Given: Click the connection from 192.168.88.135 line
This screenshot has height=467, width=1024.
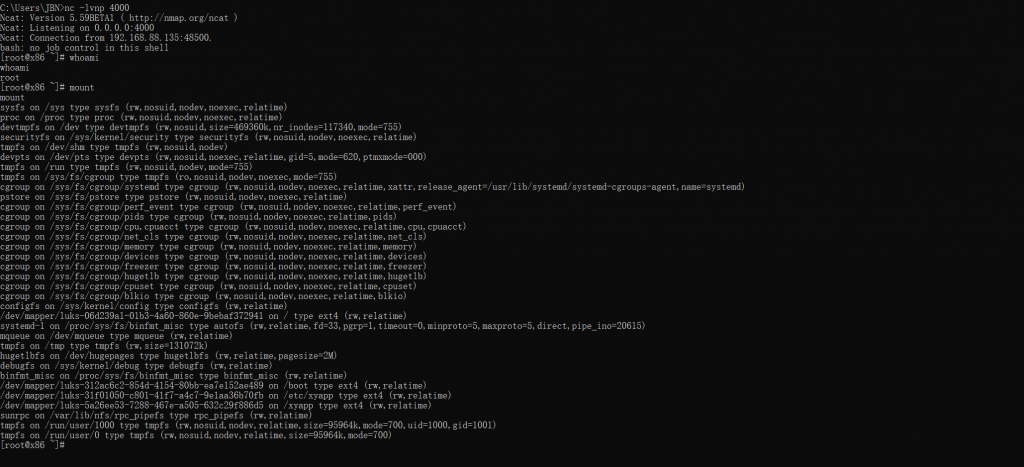Looking at the screenshot, I should click(106, 38).
